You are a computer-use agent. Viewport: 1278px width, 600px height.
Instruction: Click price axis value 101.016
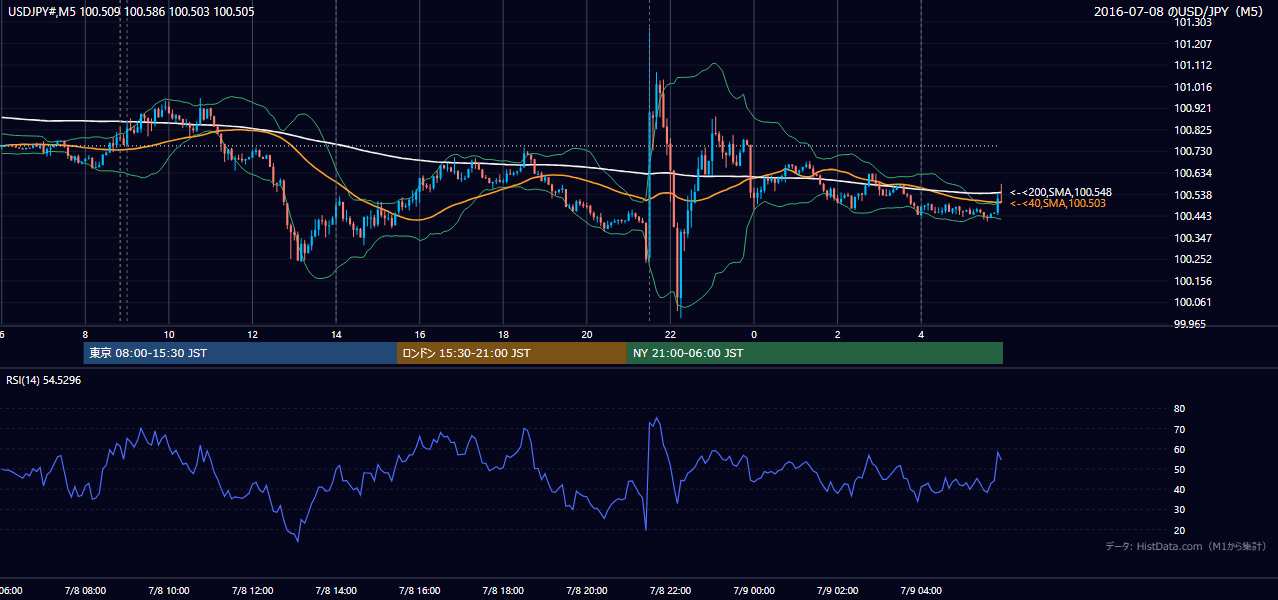(1193, 87)
